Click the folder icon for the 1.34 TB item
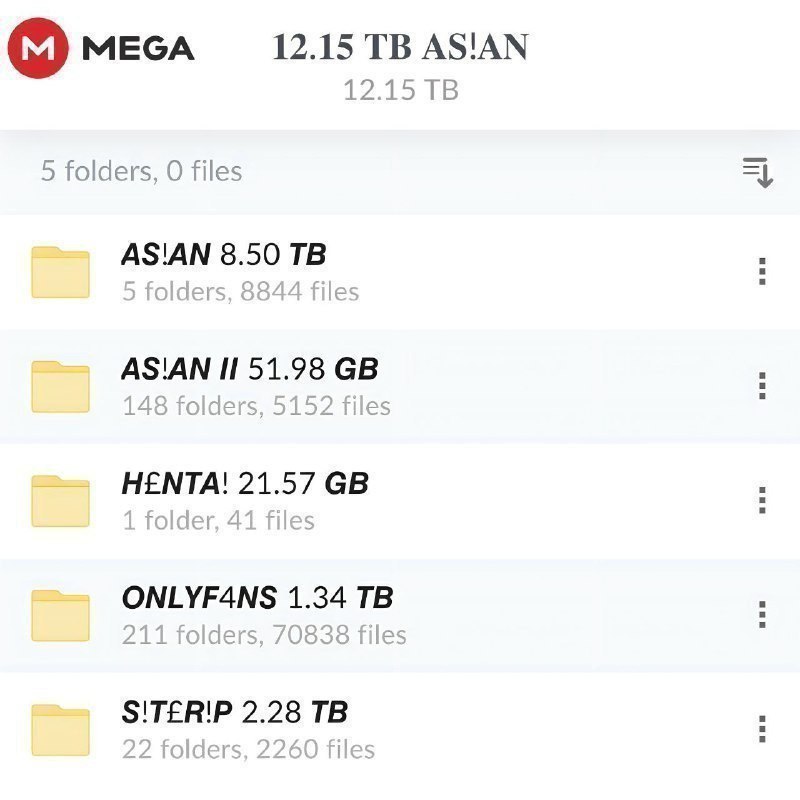Viewport: 800px width, 800px height. [60, 615]
